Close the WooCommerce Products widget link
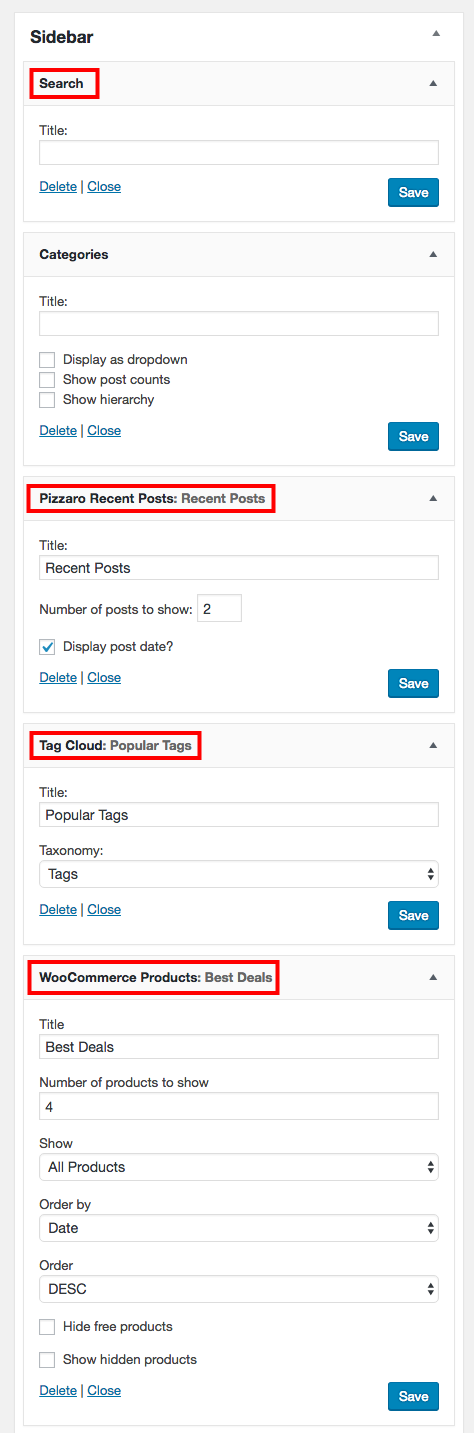The image size is (474, 1433). [x=104, y=1391]
